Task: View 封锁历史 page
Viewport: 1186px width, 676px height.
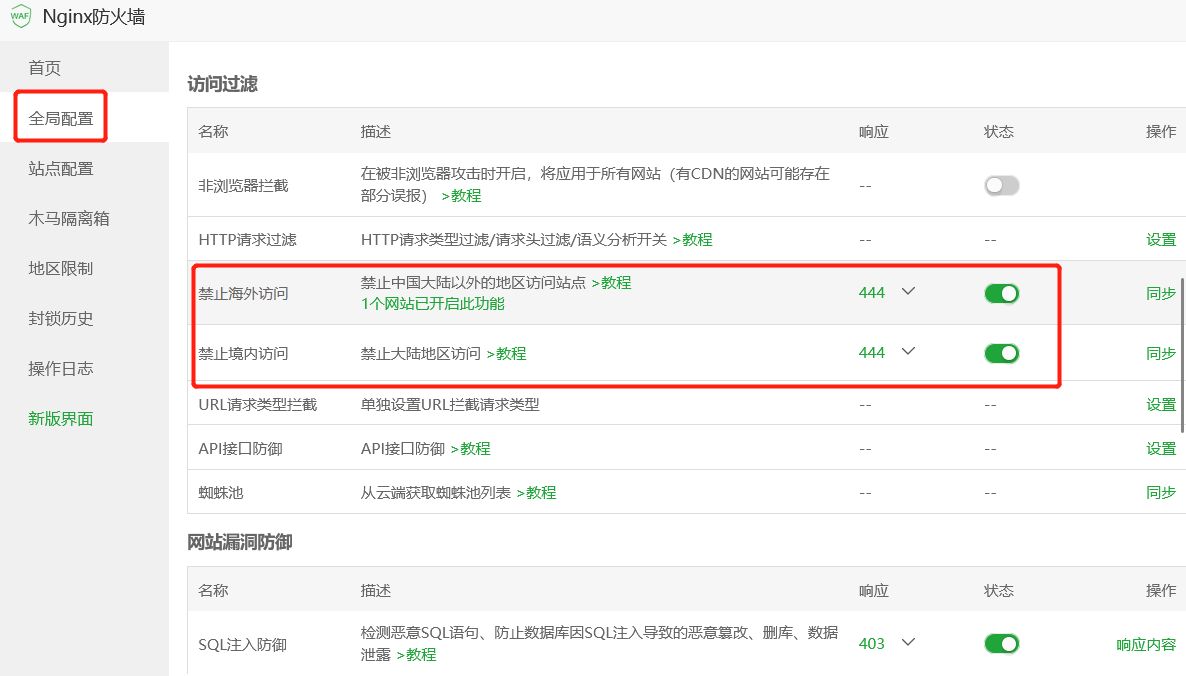Action: point(61,318)
